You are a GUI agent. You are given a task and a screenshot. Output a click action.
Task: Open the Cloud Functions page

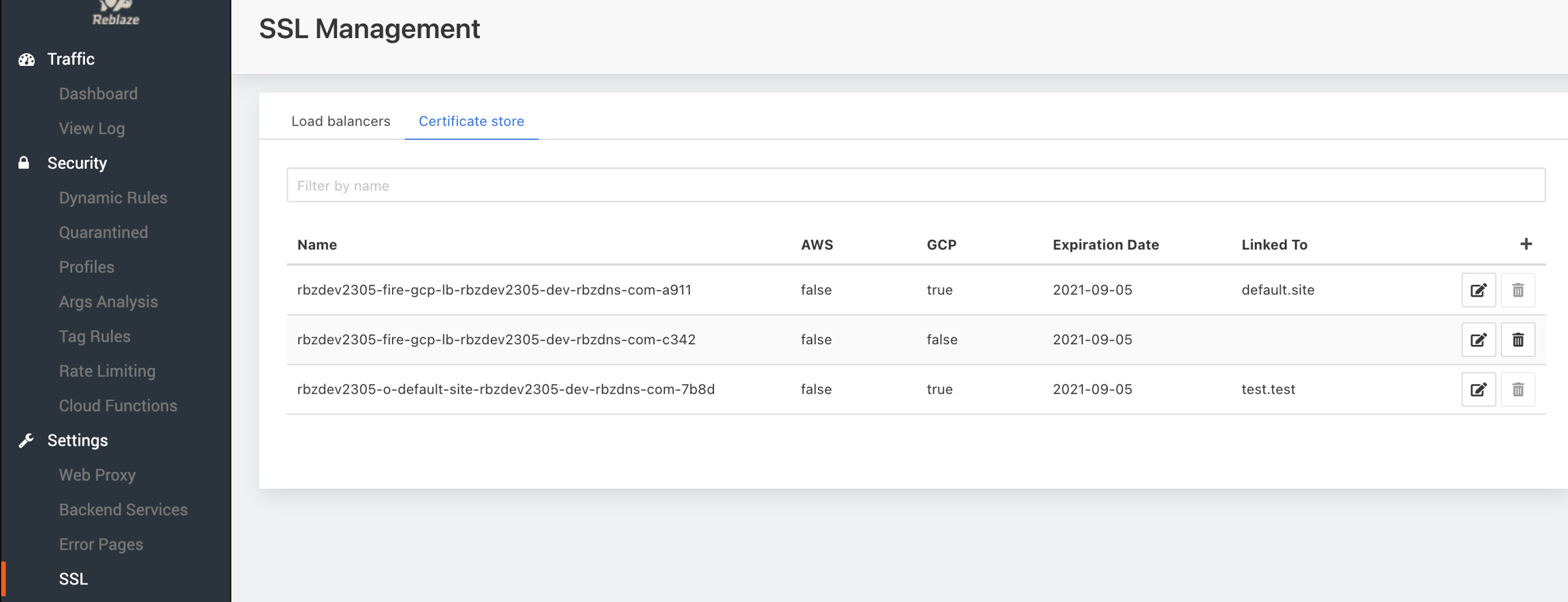118,406
